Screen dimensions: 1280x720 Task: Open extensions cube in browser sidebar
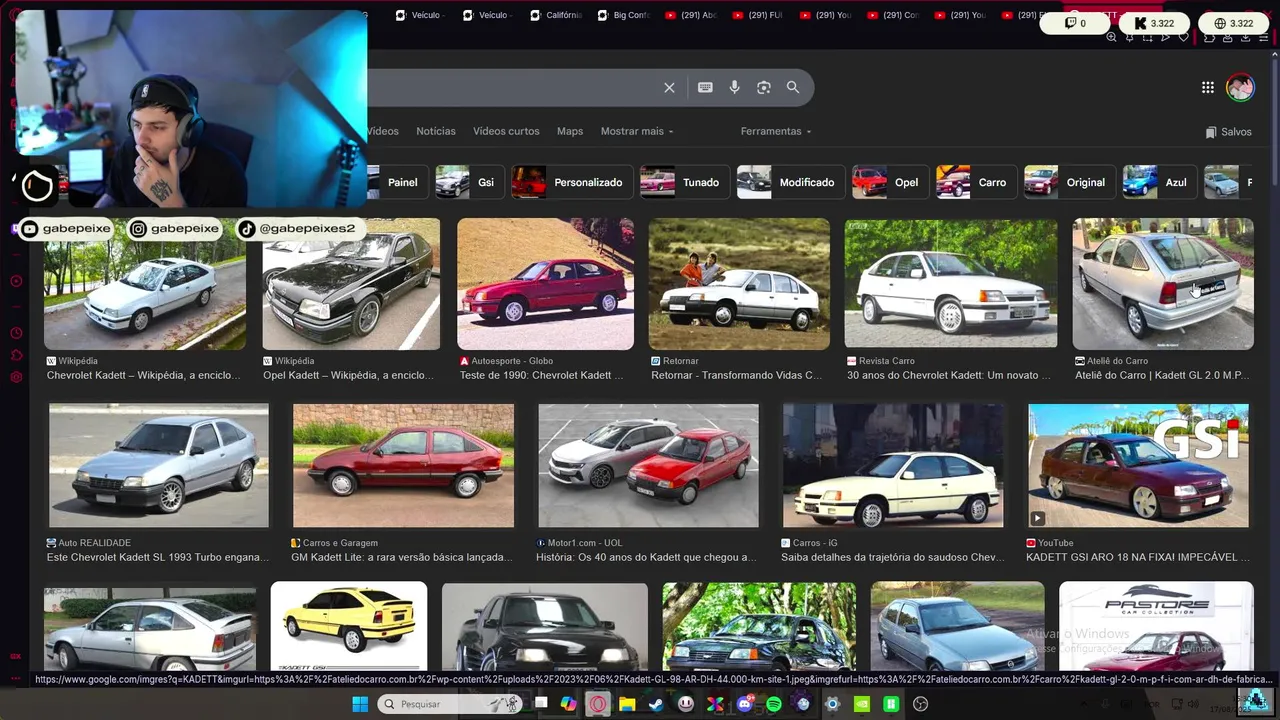click(x=15, y=355)
